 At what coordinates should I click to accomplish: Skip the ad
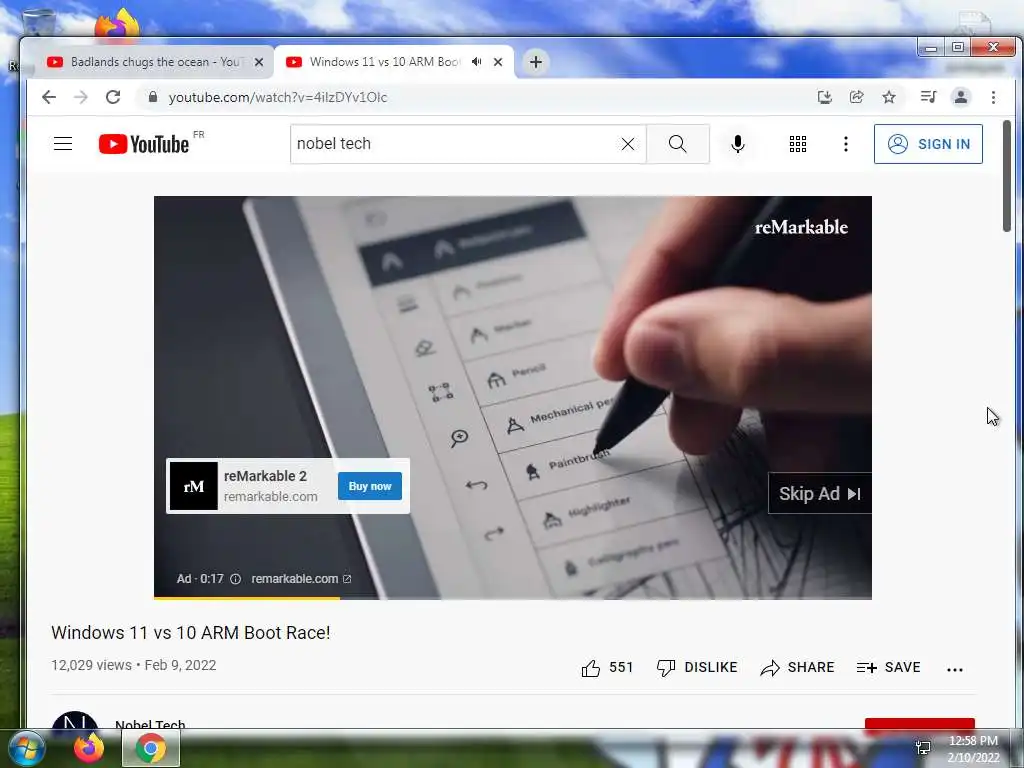(x=820, y=493)
